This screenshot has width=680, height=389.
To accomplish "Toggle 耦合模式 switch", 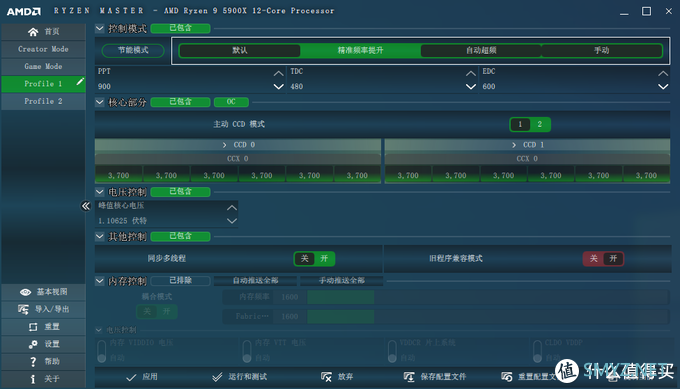I will coord(157,312).
